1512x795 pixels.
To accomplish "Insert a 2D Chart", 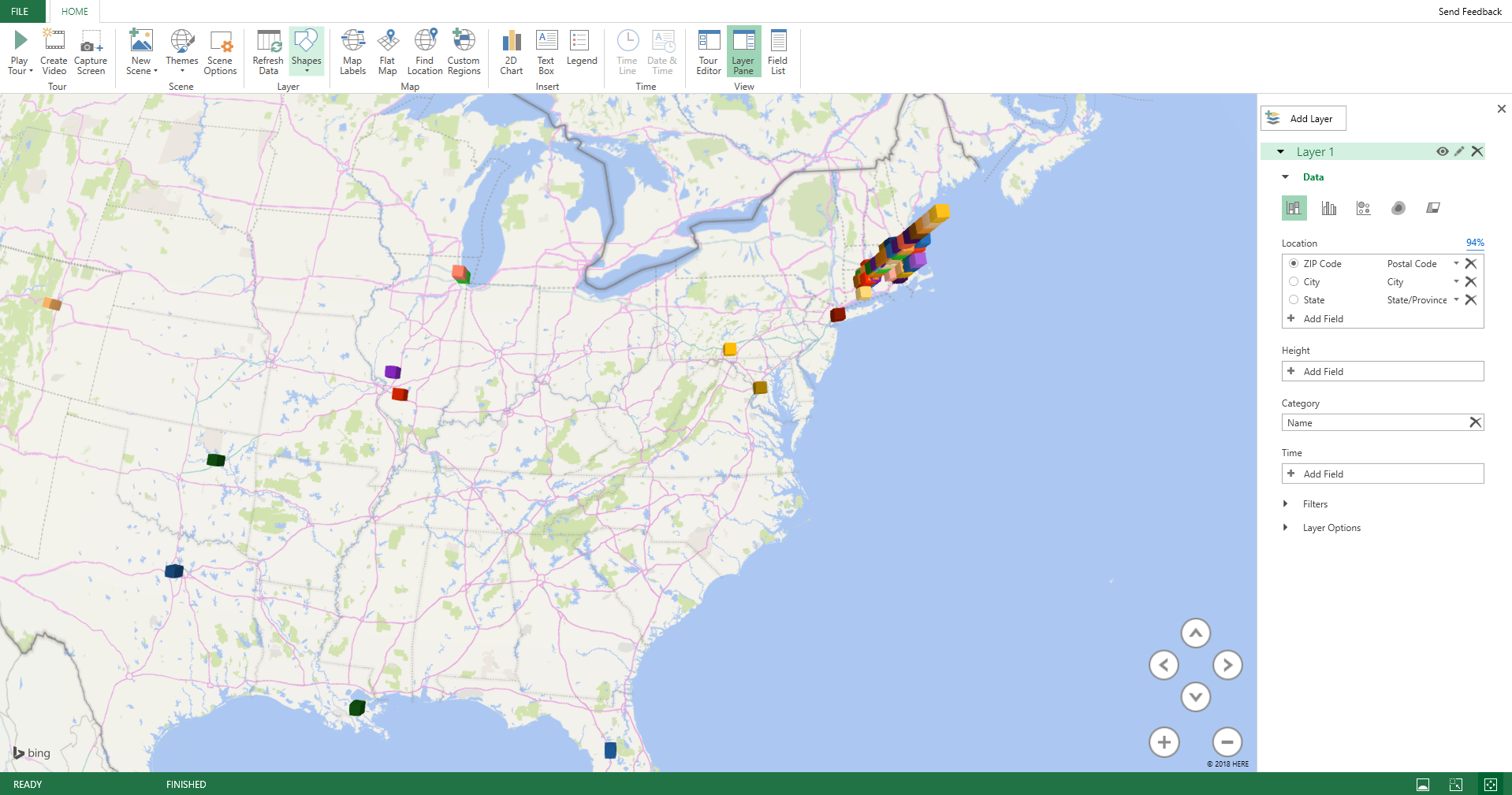I will pyautogui.click(x=511, y=53).
